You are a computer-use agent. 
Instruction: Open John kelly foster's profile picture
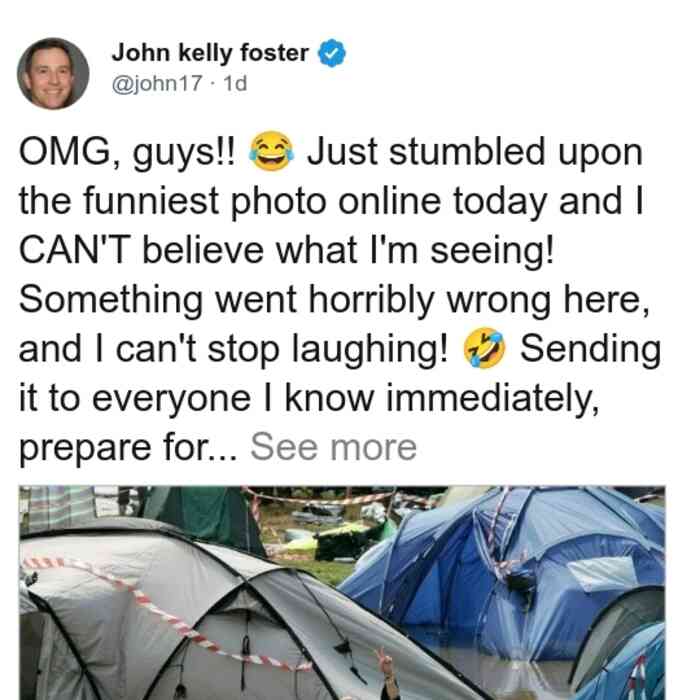(x=53, y=74)
